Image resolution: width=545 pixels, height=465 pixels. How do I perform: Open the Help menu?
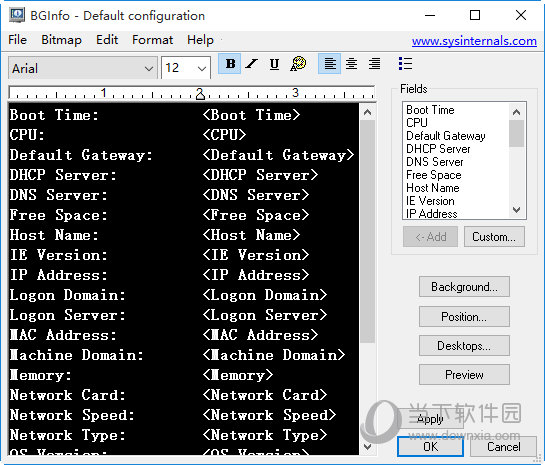200,40
